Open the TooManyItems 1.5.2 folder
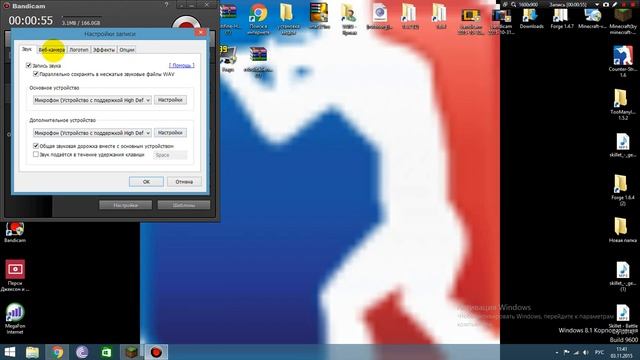The height and width of the screenshot is (360, 640). pos(622,104)
